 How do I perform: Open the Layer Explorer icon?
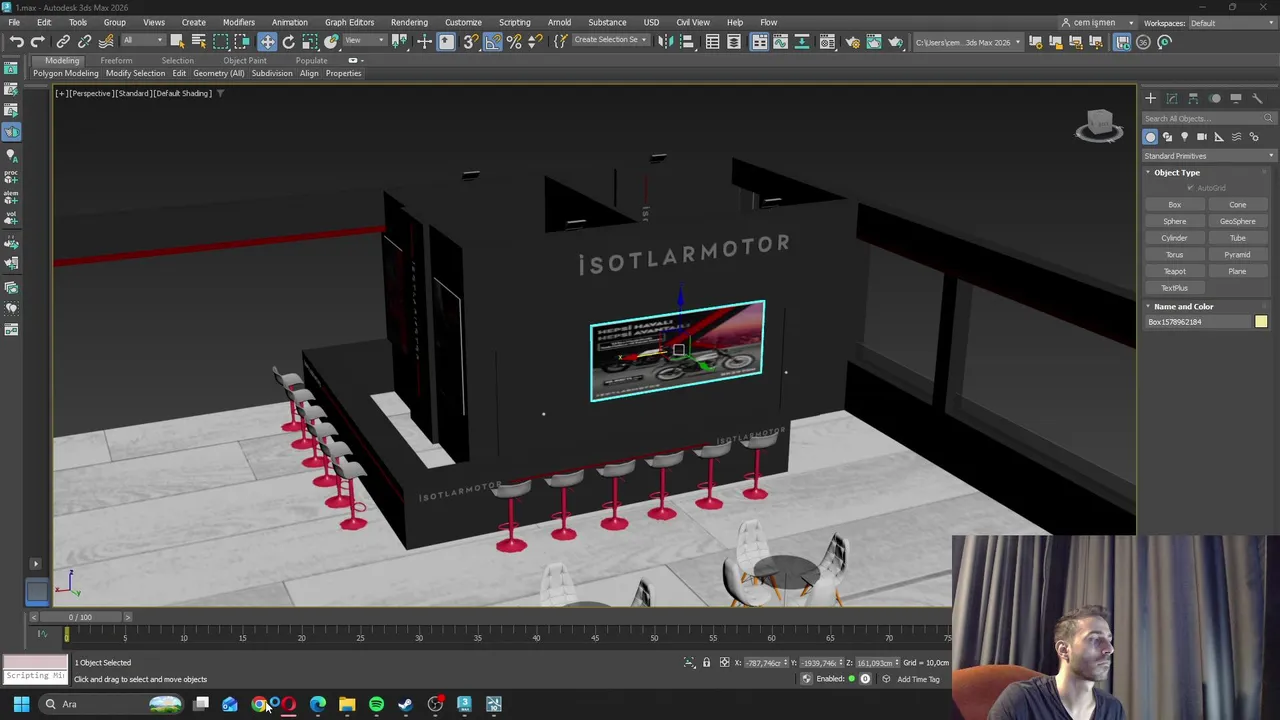coord(734,41)
